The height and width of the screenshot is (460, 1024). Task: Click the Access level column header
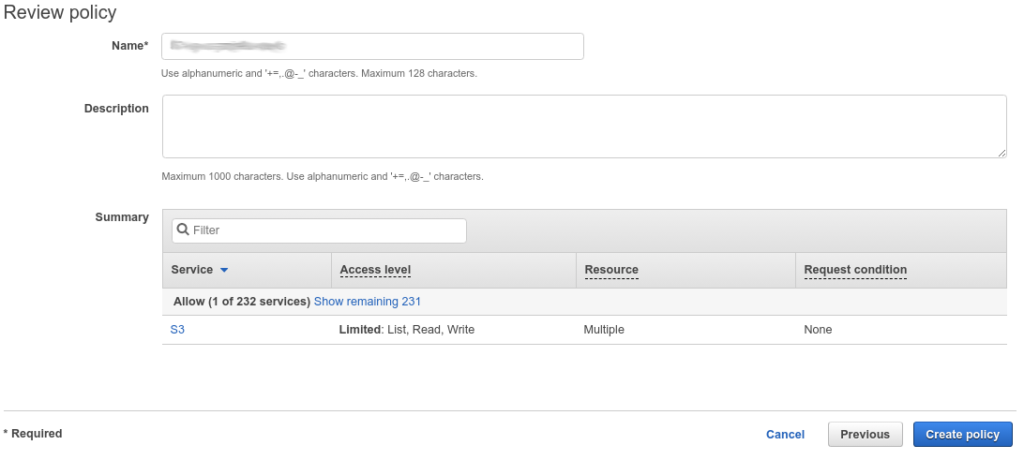click(x=375, y=270)
